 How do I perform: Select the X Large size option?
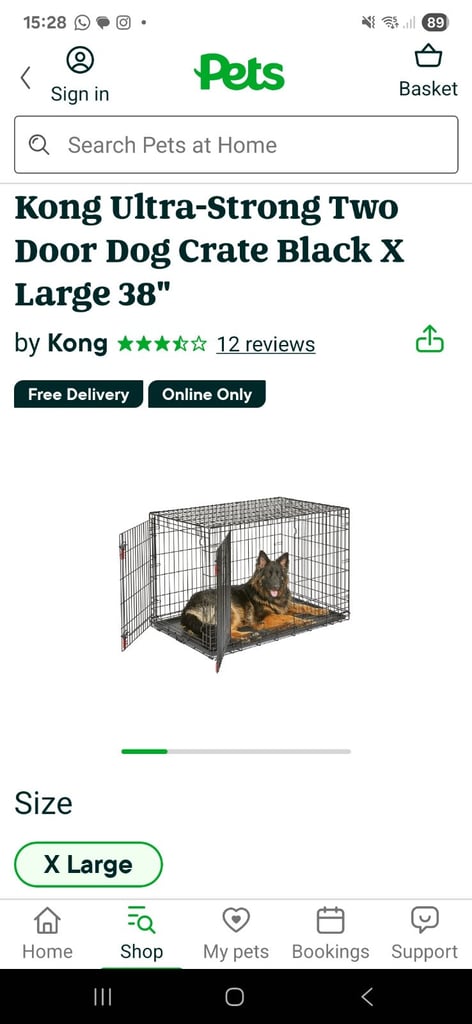click(88, 865)
